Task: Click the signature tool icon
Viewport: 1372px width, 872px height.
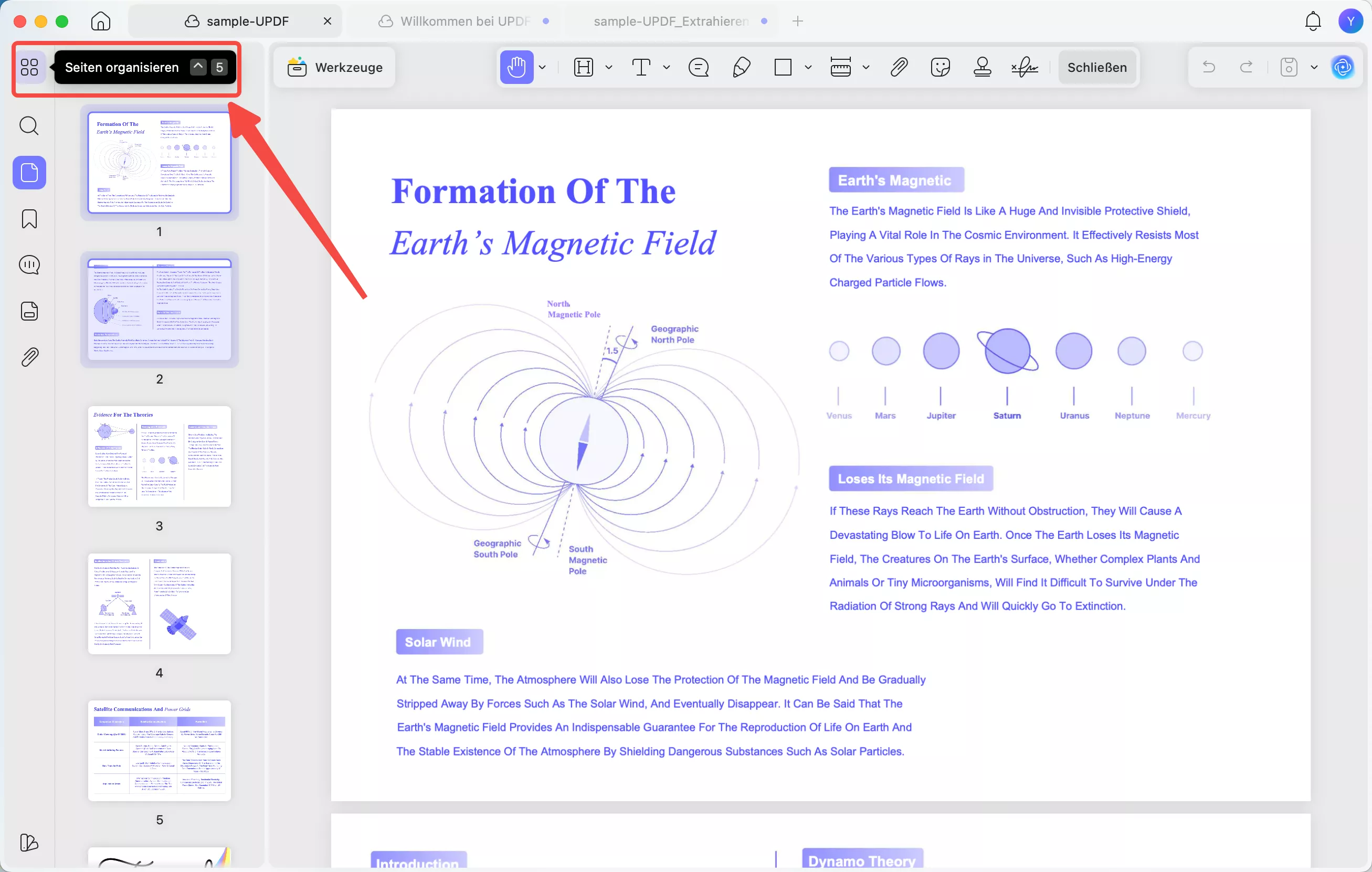Action: 1025,67
